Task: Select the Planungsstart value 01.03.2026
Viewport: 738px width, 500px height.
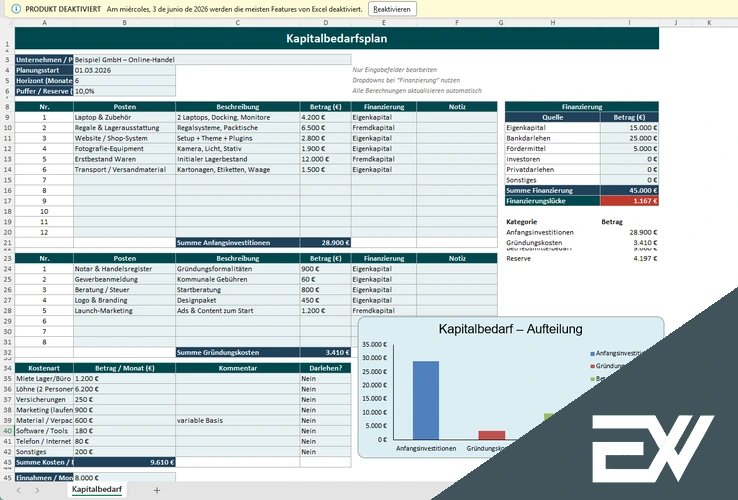Action: pos(124,70)
